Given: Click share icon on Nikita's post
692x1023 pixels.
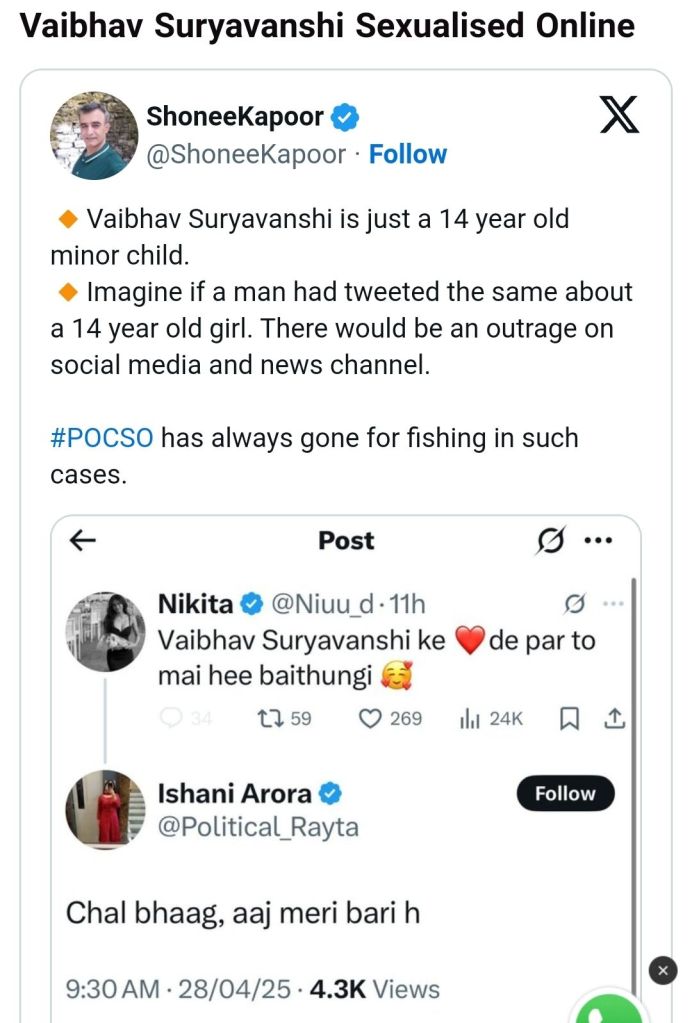Looking at the screenshot, I should [x=615, y=718].
